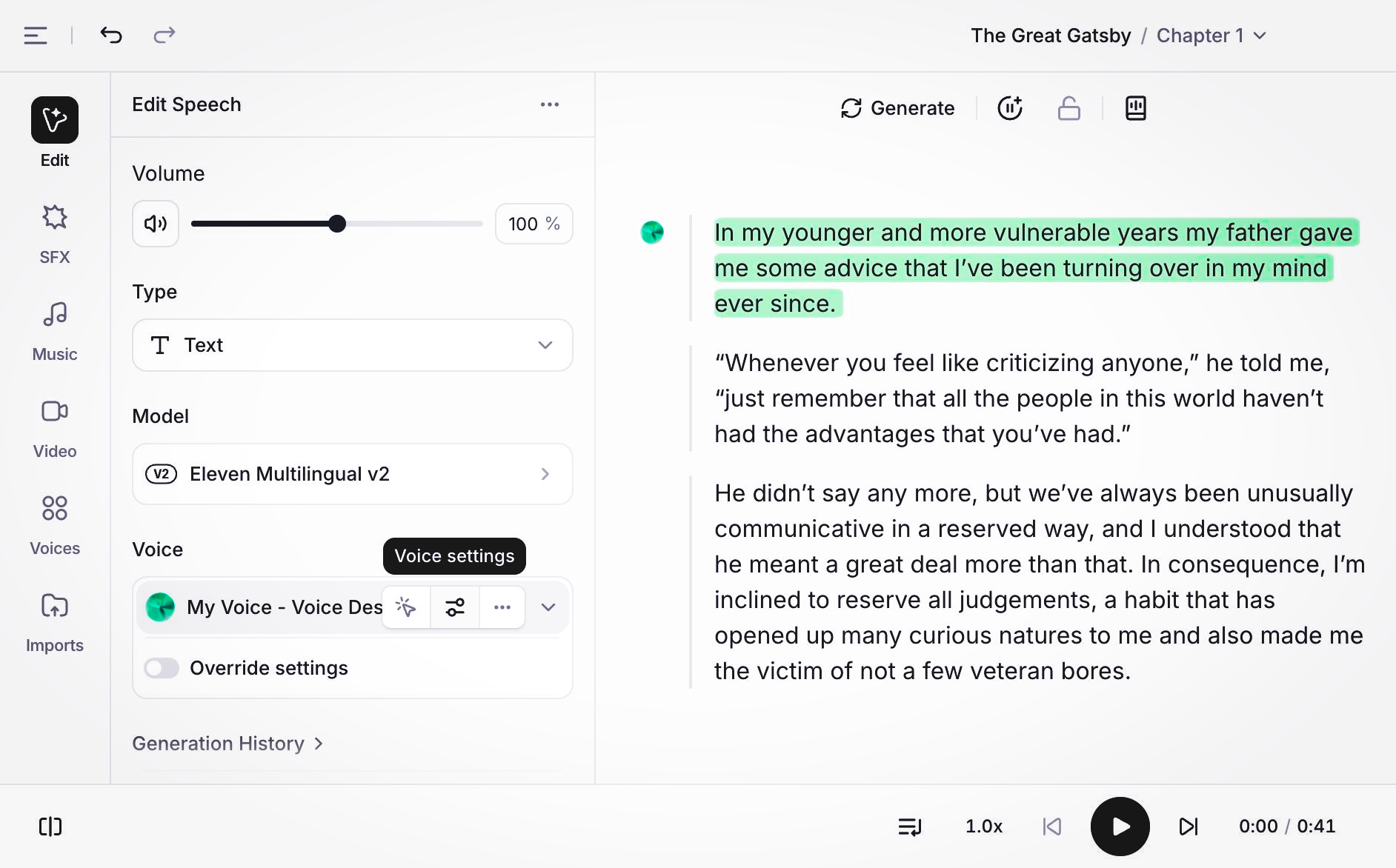
Task: Switch to the Video tab
Action: 55,428
